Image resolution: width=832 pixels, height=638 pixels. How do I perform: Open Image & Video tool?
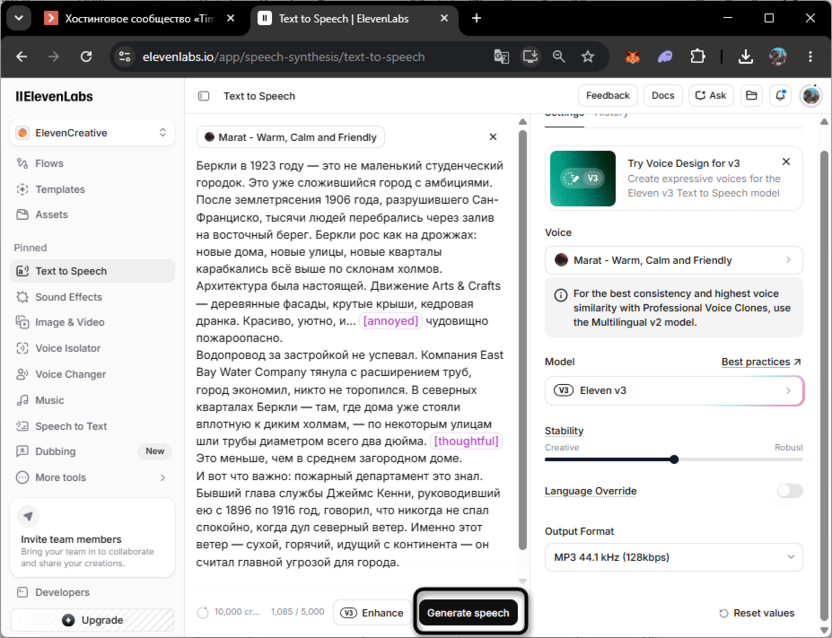(x=92, y=322)
